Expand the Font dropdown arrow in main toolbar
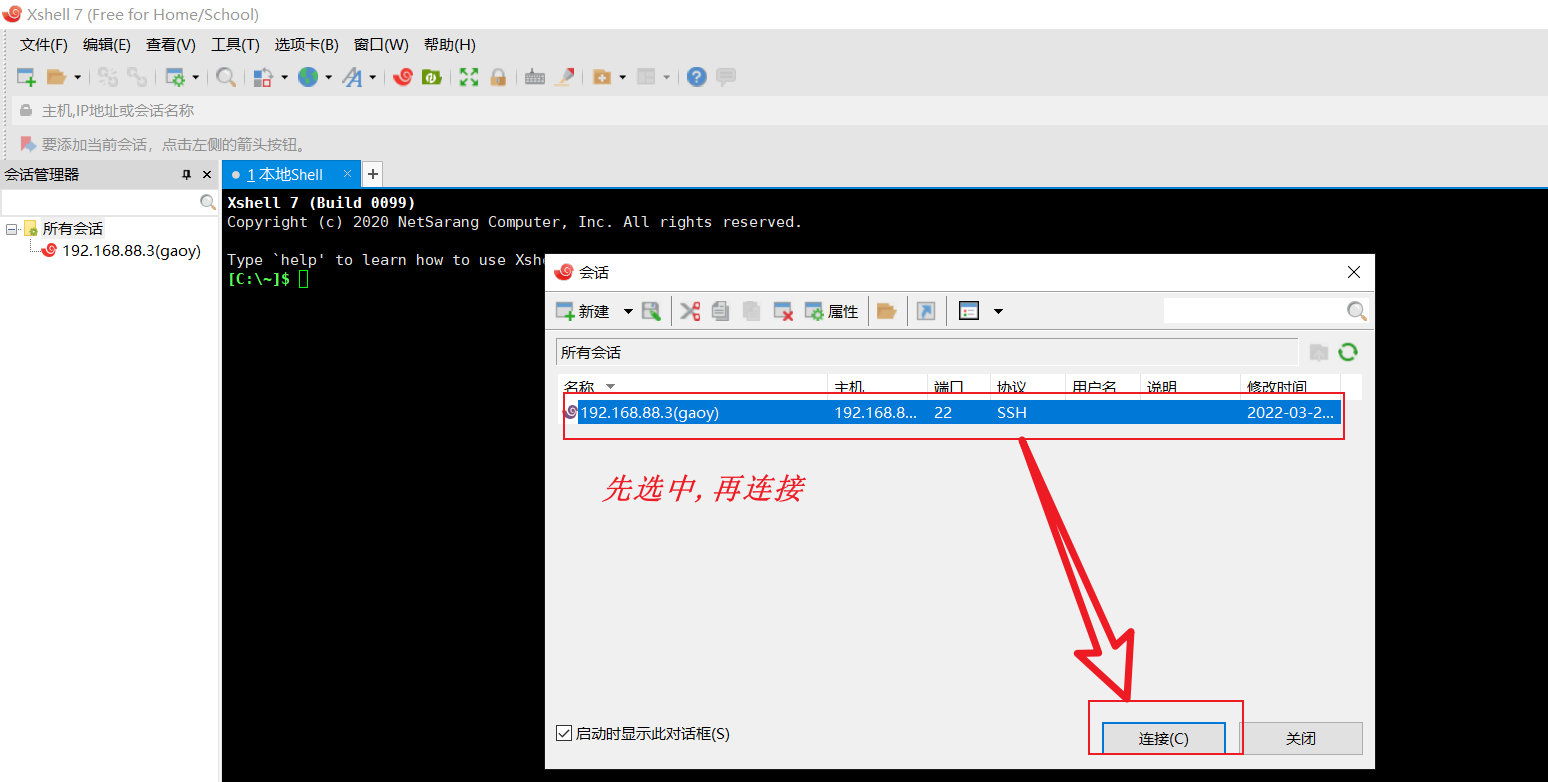Image resolution: width=1548 pixels, height=782 pixels. point(372,77)
